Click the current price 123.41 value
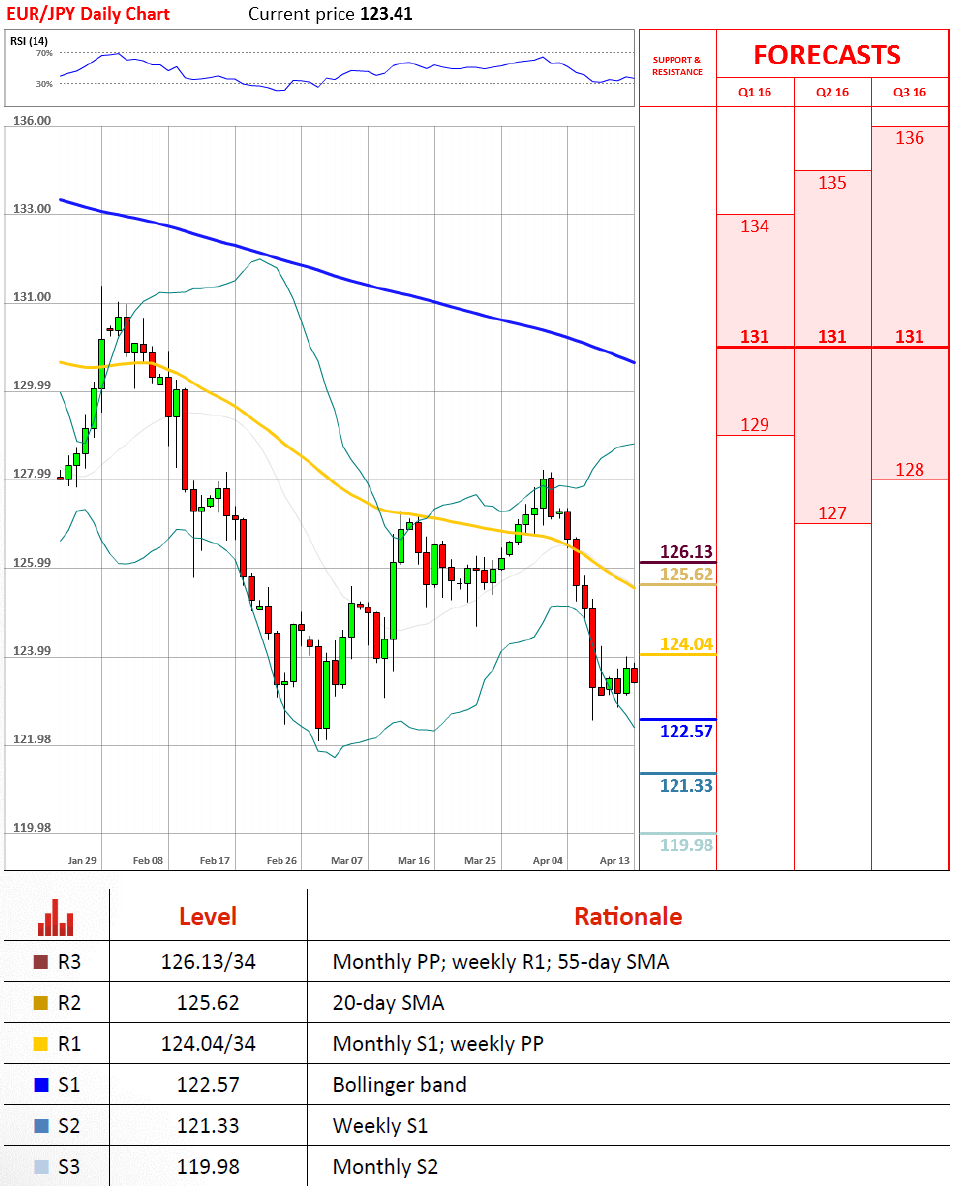Screen dimensions: 963x1186 click(387, 14)
